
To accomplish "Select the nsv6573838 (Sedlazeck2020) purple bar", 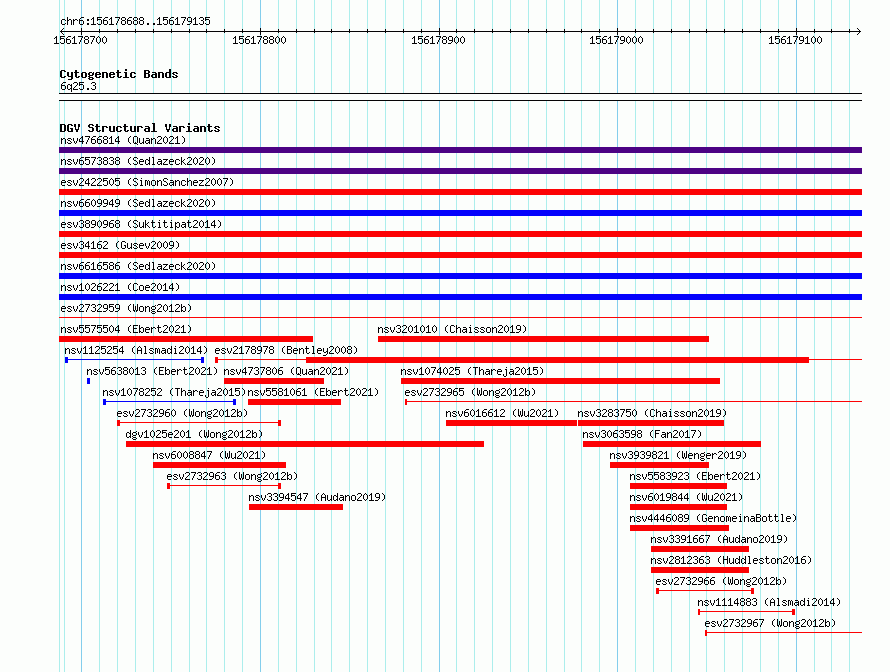I will (460, 171).
